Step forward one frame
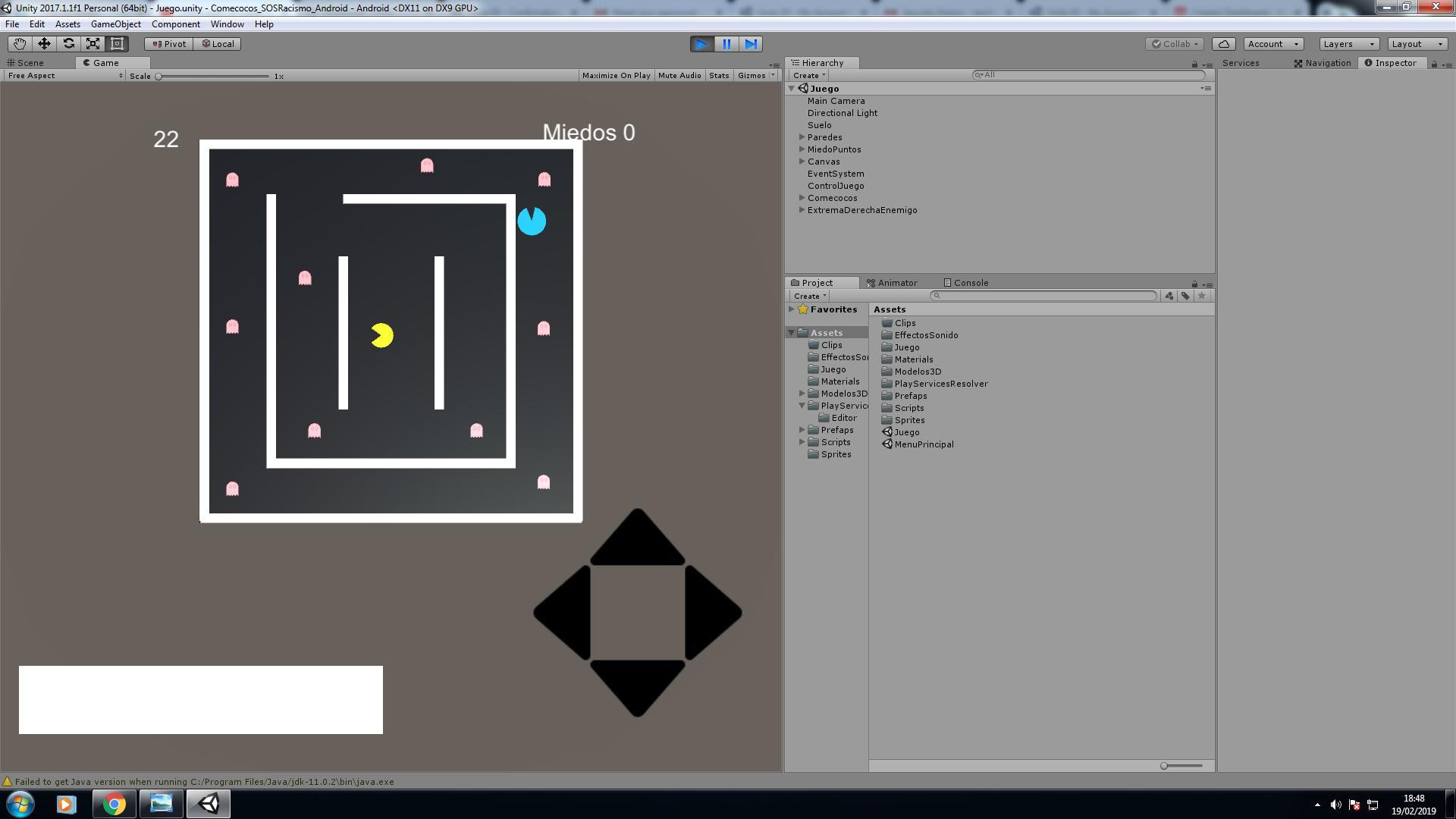The image size is (1456, 819). pos(751,44)
